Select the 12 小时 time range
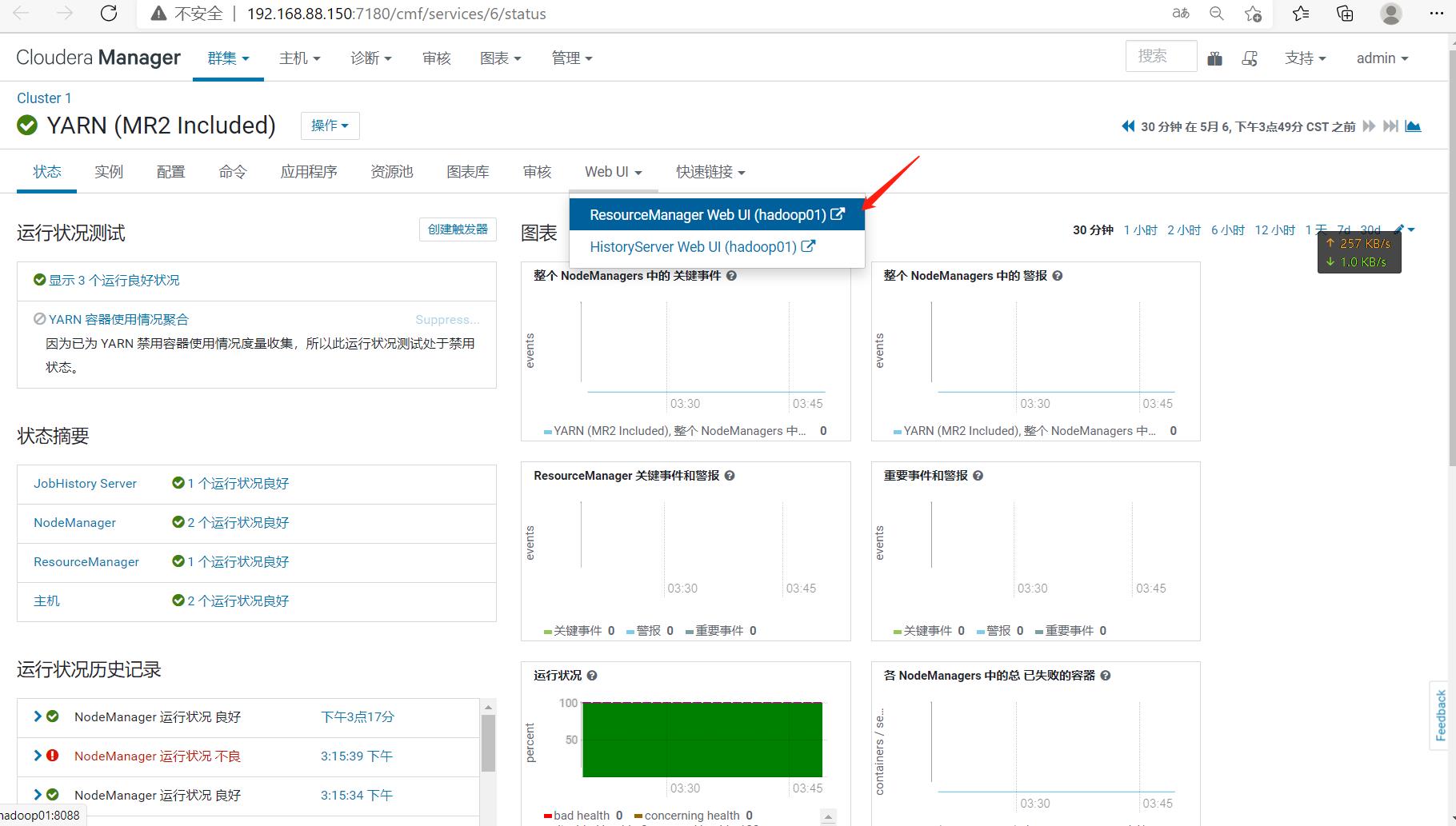Image resolution: width=1456 pixels, height=826 pixels. point(1274,230)
